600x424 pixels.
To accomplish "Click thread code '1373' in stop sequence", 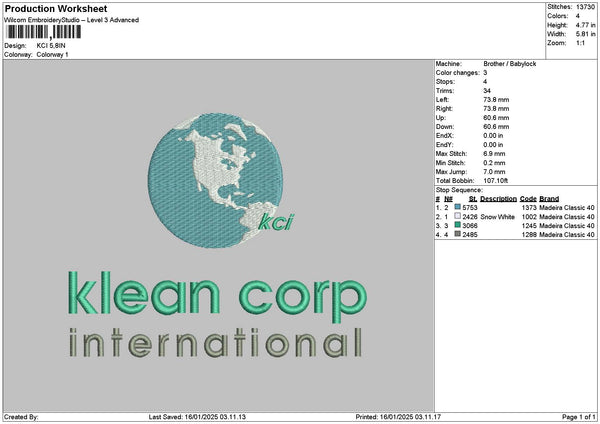I will point(529,207).
